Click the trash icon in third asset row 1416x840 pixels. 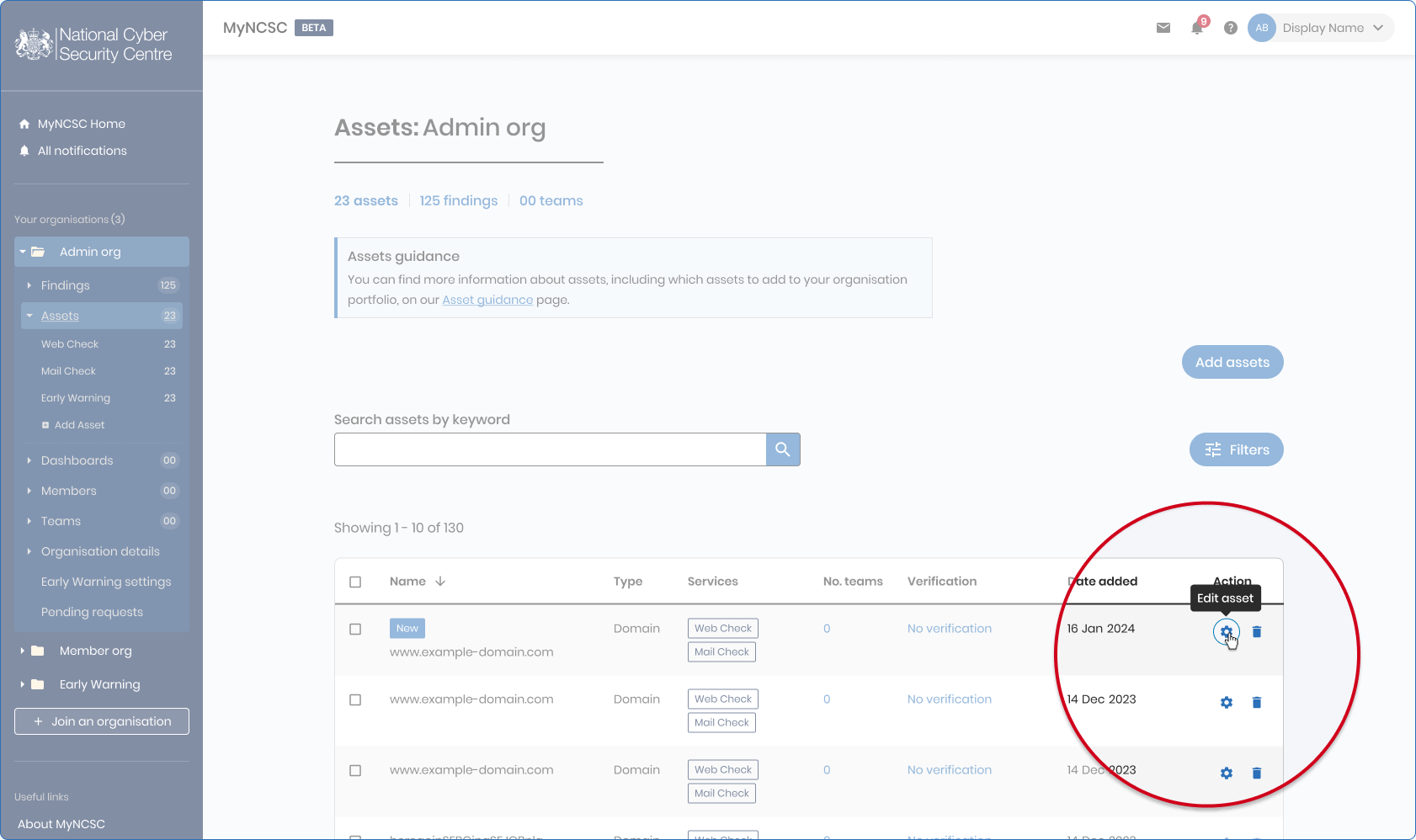[1257, 773]
